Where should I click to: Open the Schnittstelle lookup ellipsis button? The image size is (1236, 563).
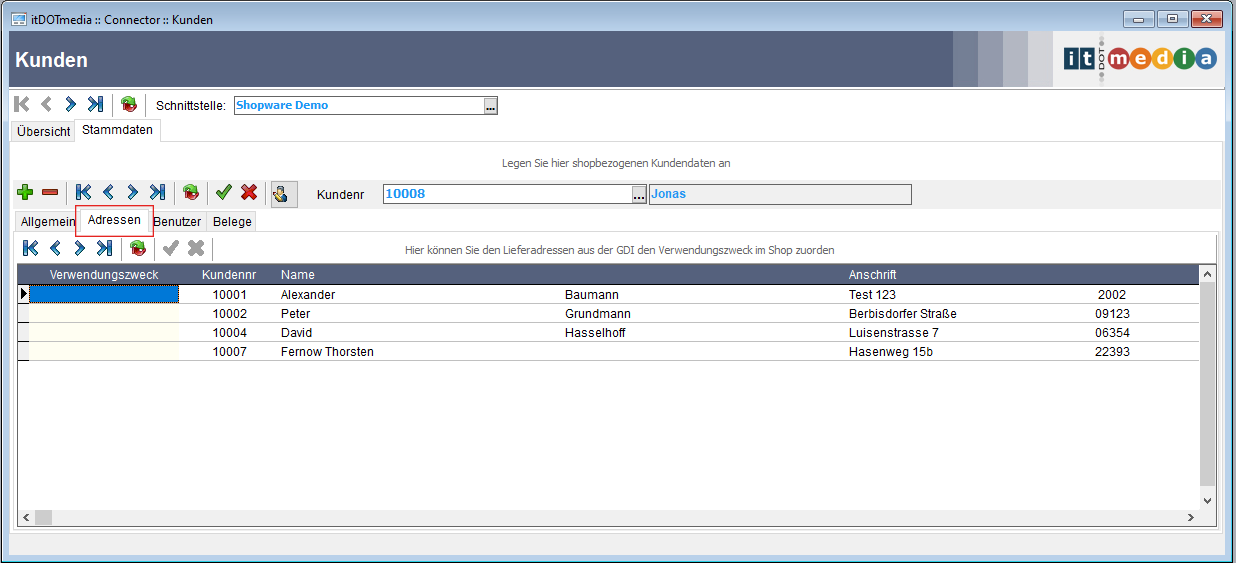pos(490,106)
